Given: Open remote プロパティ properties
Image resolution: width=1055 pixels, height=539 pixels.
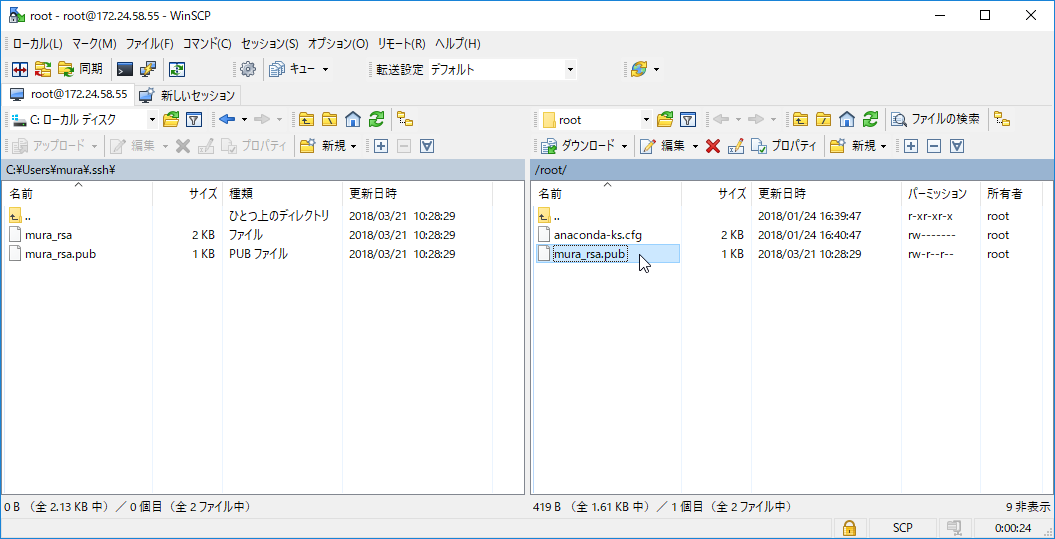Looking at the screenshot, I should click(x=784, y=145).
